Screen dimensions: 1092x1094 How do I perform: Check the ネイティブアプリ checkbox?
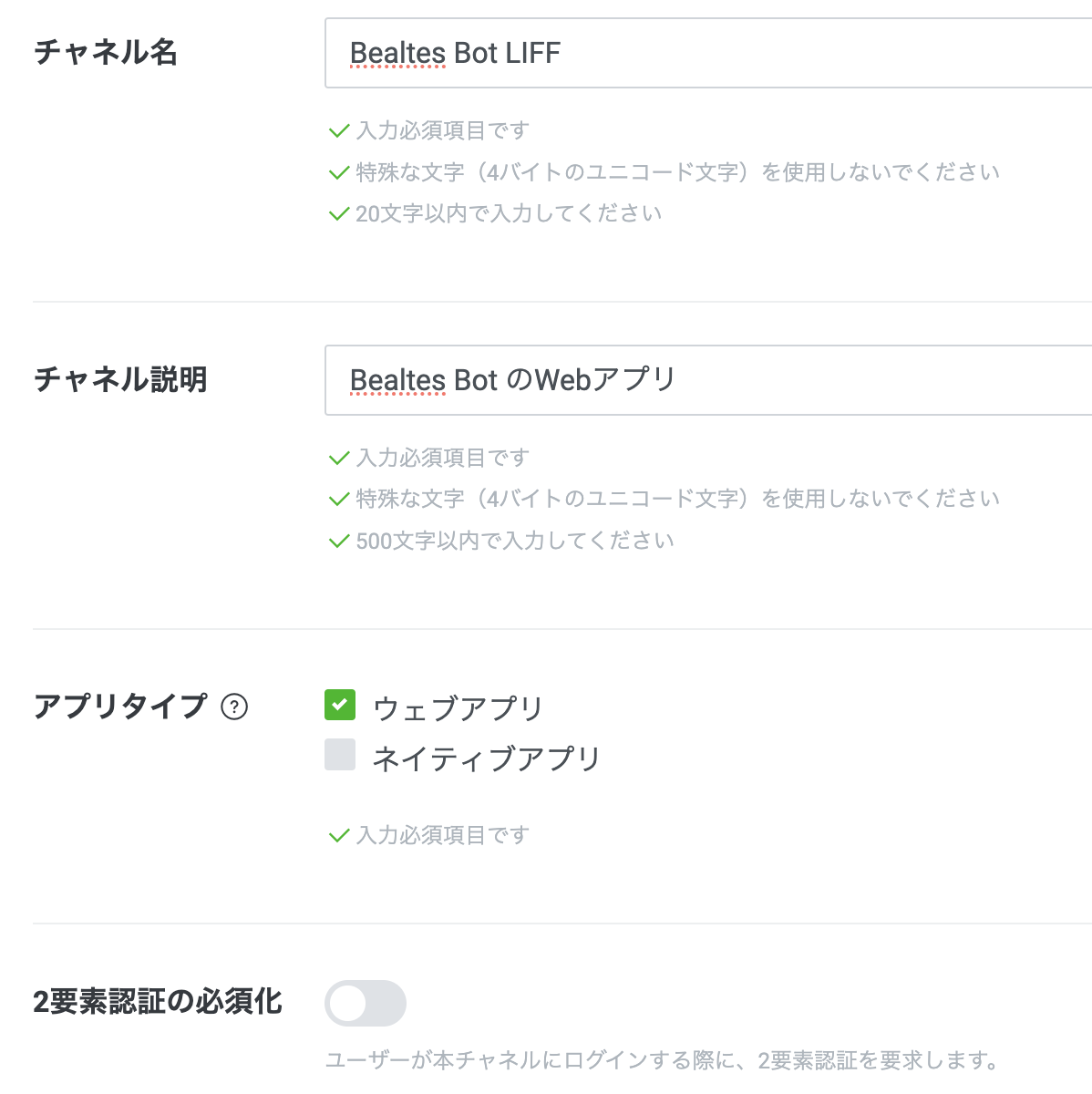339,756
